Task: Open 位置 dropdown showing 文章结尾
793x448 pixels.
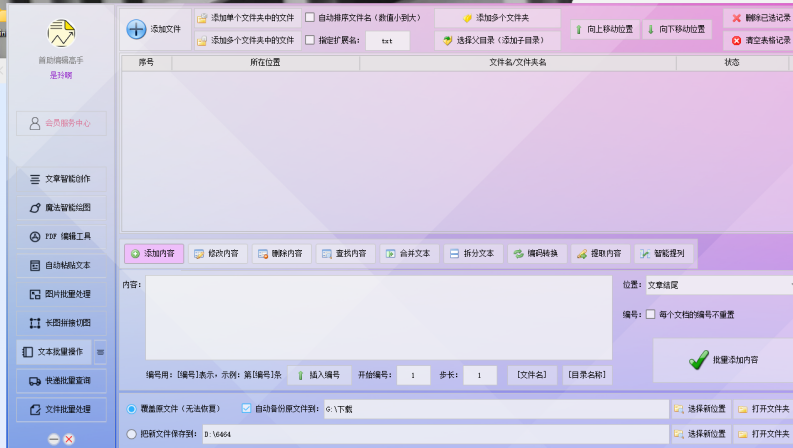Action: tap(719, 285)
